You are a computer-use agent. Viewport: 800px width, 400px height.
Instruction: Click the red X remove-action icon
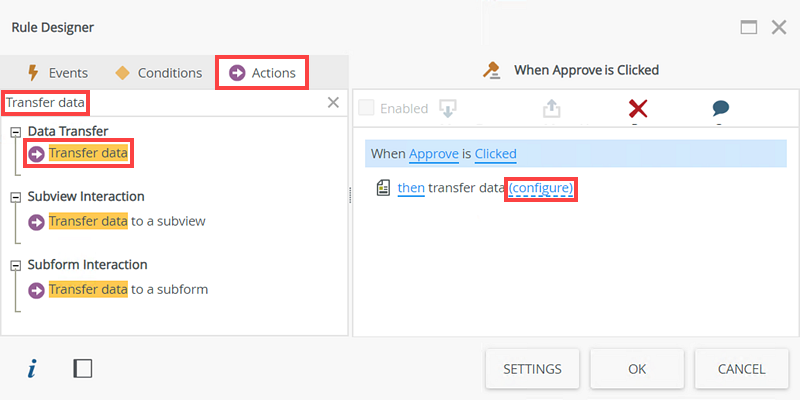636,108
